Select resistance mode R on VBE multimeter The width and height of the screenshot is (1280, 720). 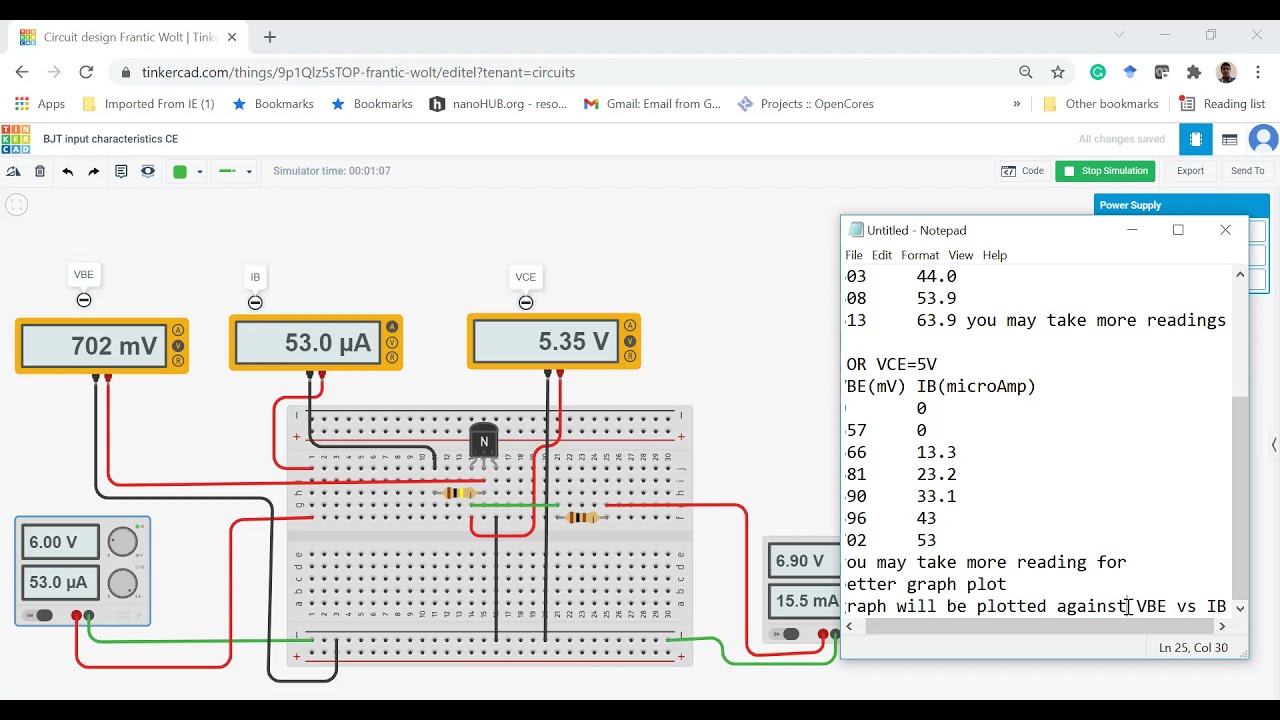point(179,361)
